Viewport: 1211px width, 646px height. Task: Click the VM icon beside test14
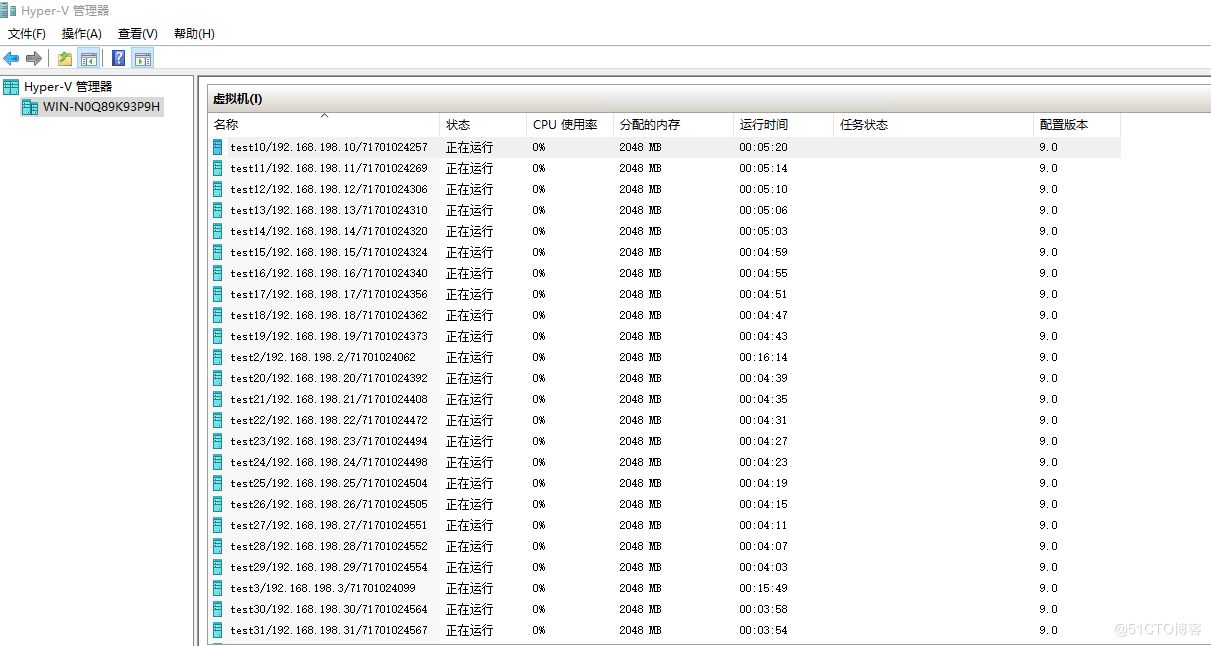point(218,231)
